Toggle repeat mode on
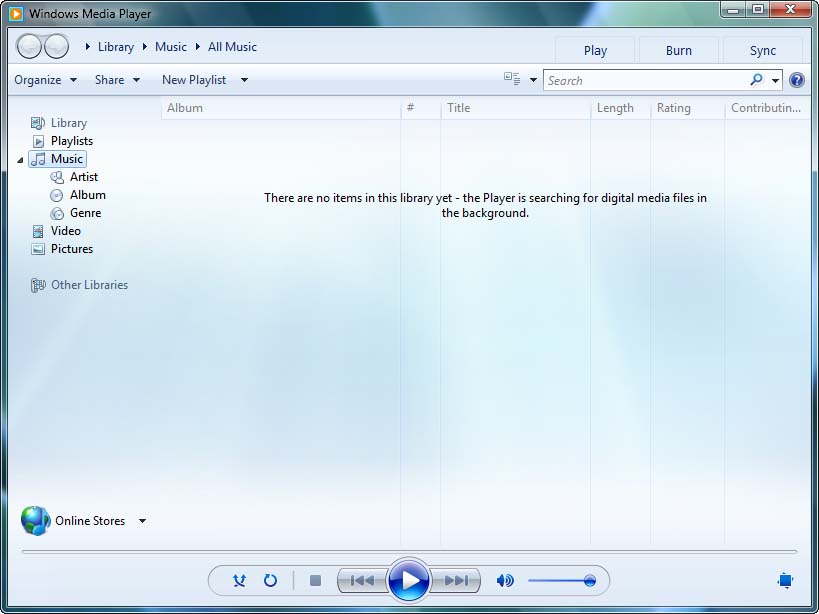 point(270,580)
